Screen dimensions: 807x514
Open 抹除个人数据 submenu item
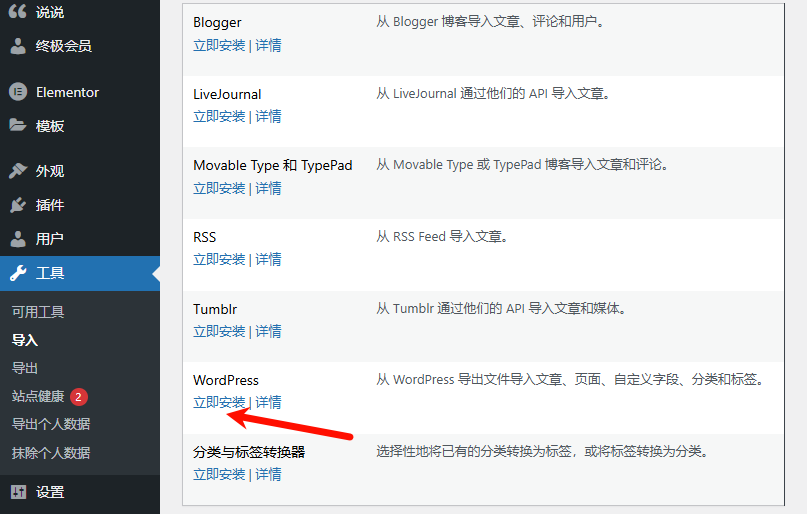click(x=51, y=452)
